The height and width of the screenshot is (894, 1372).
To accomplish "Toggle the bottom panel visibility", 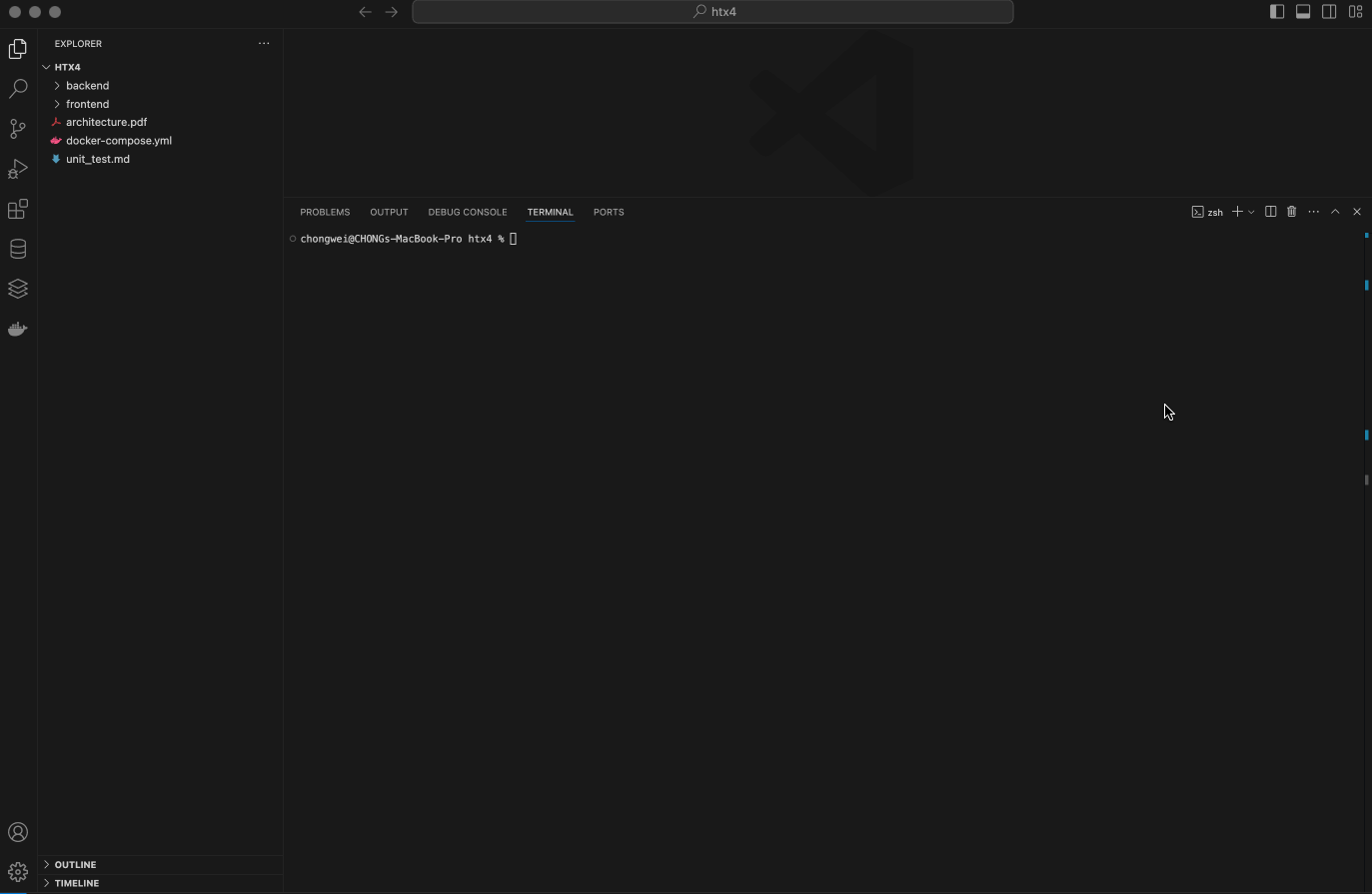I will (x=1303, y=12).
